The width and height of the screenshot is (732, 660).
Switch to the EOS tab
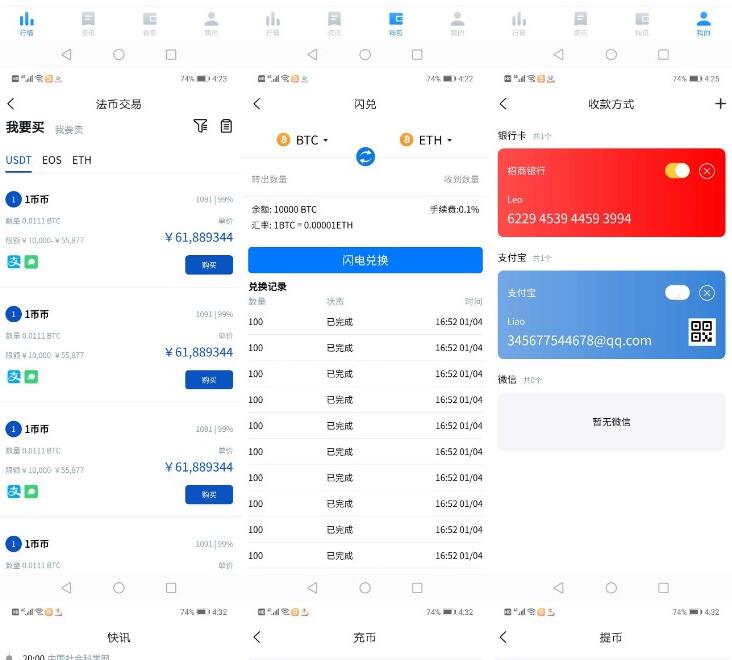(x=51, y=160)
